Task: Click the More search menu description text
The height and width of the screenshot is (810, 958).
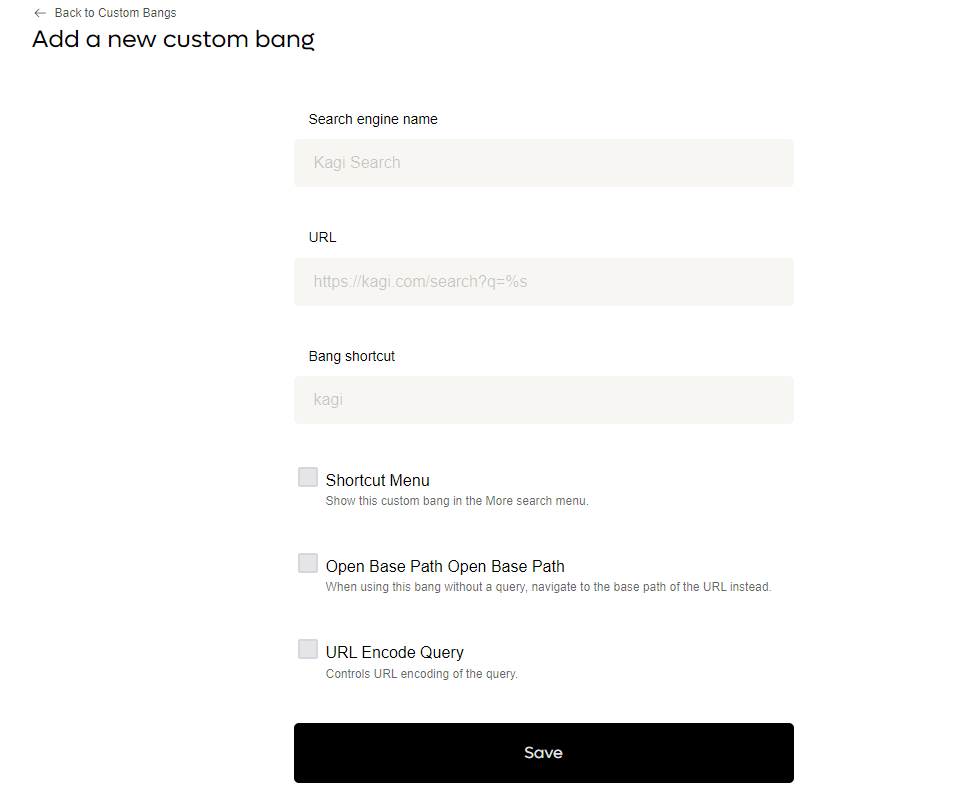Action: point(457,500)
